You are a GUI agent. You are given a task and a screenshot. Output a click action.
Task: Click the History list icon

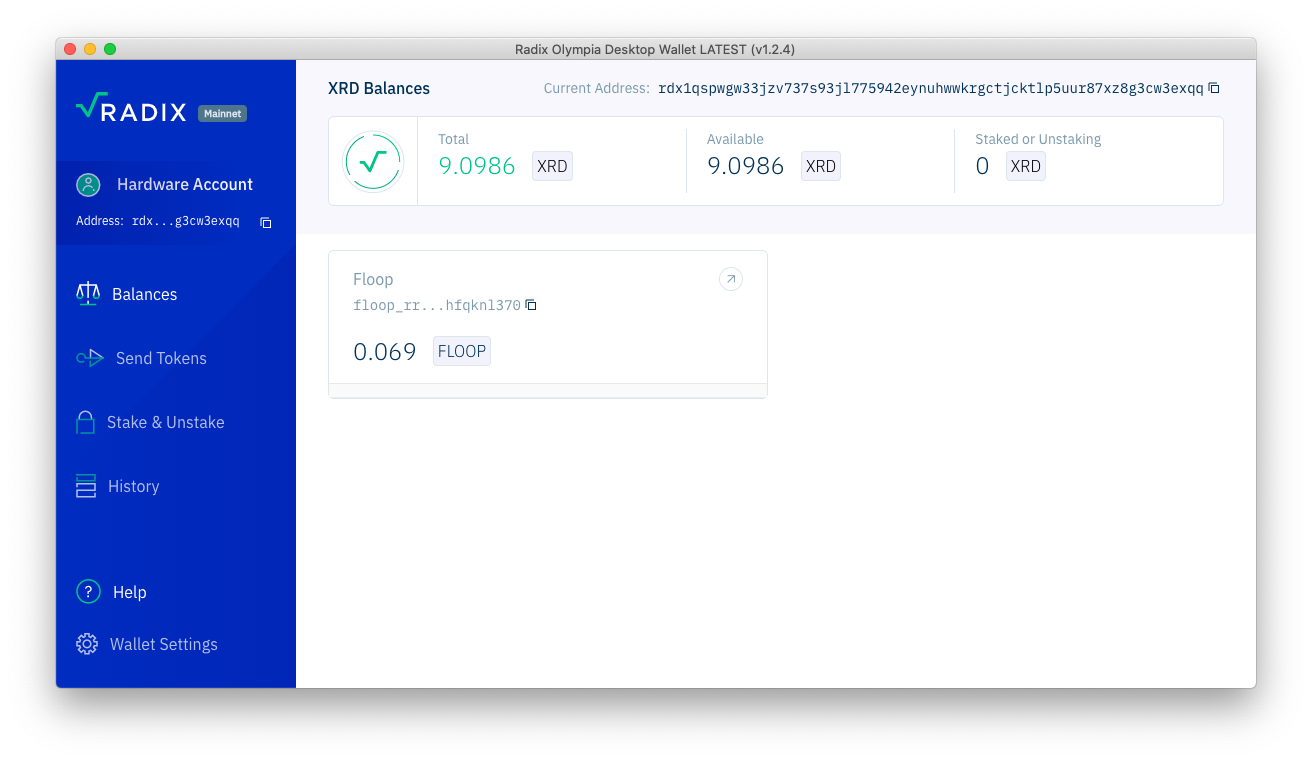point(86,486)
